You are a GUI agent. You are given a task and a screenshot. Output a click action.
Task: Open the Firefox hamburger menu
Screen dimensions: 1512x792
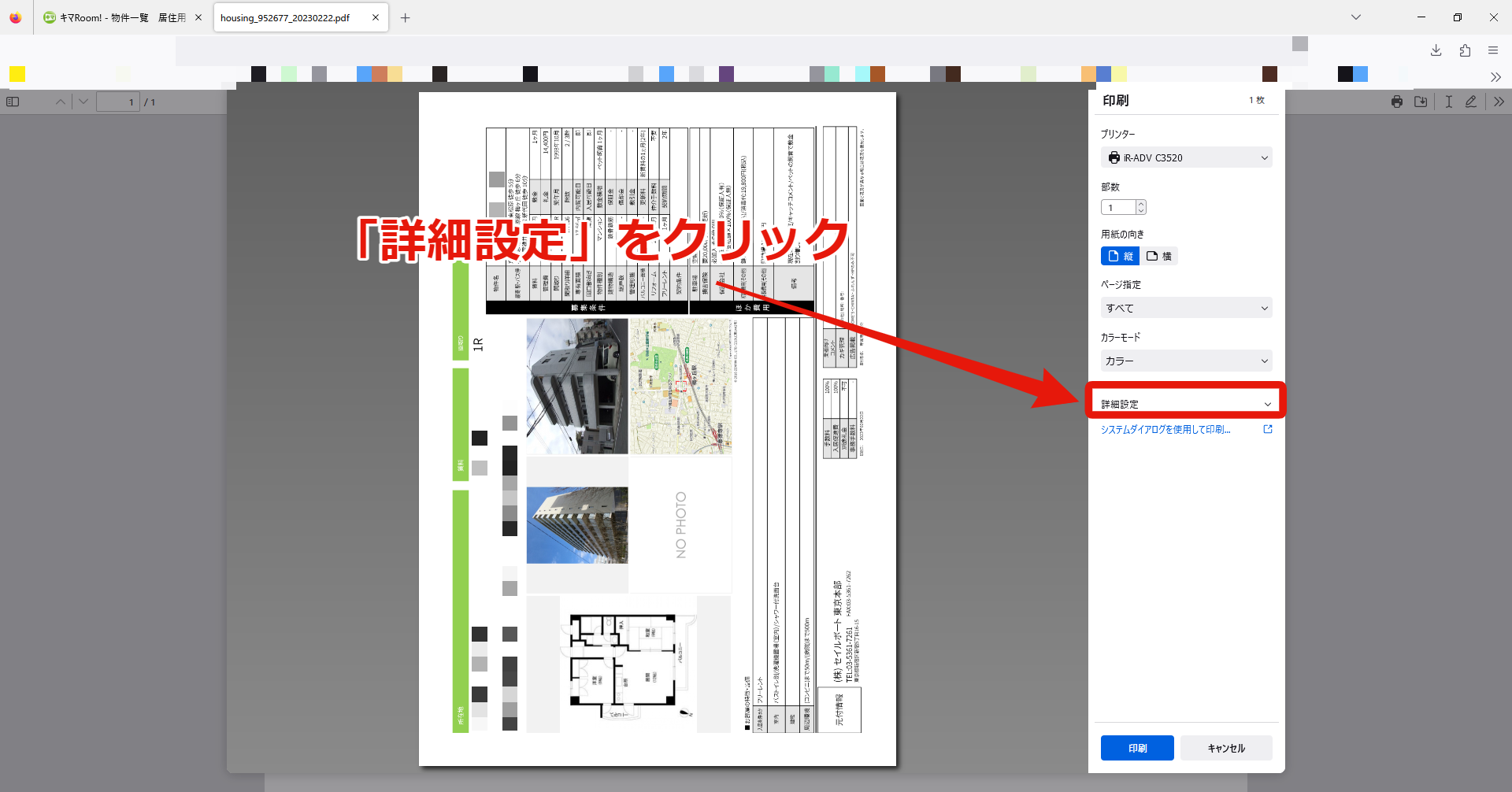1493,50
